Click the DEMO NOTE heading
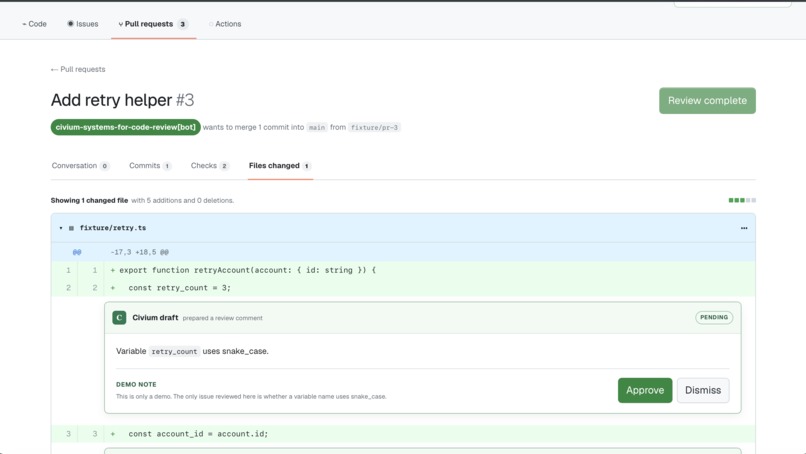This screenshot has height=454, width=806. click(x=136, y=385)
